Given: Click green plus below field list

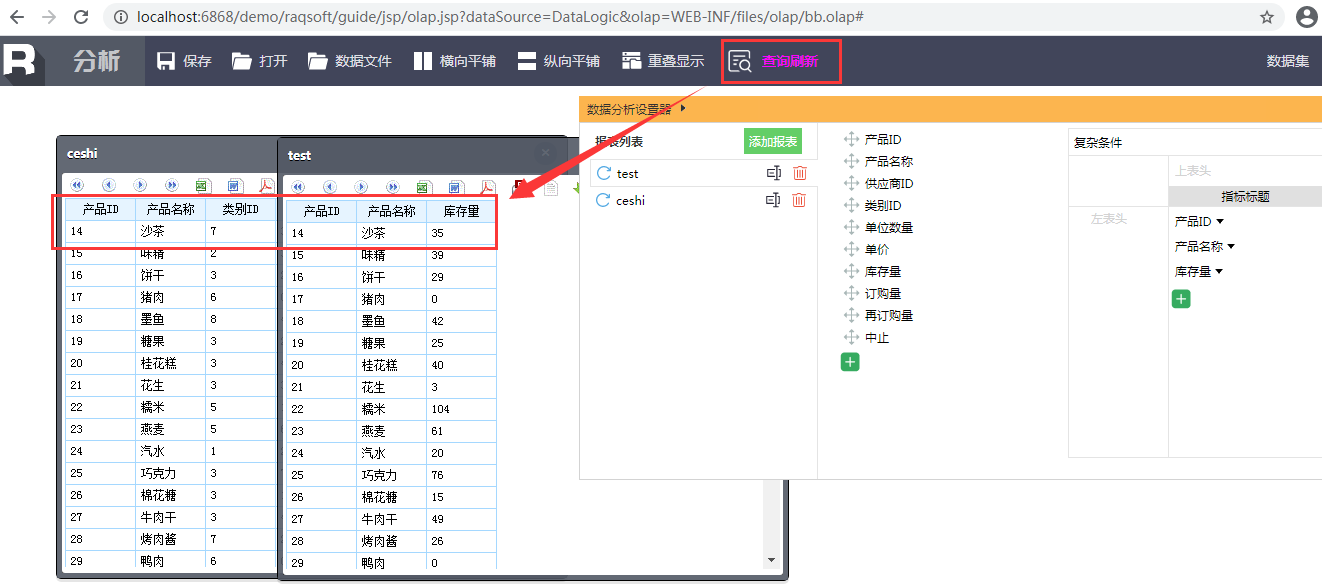Looking at the screenshot, I should coord(850,362).
